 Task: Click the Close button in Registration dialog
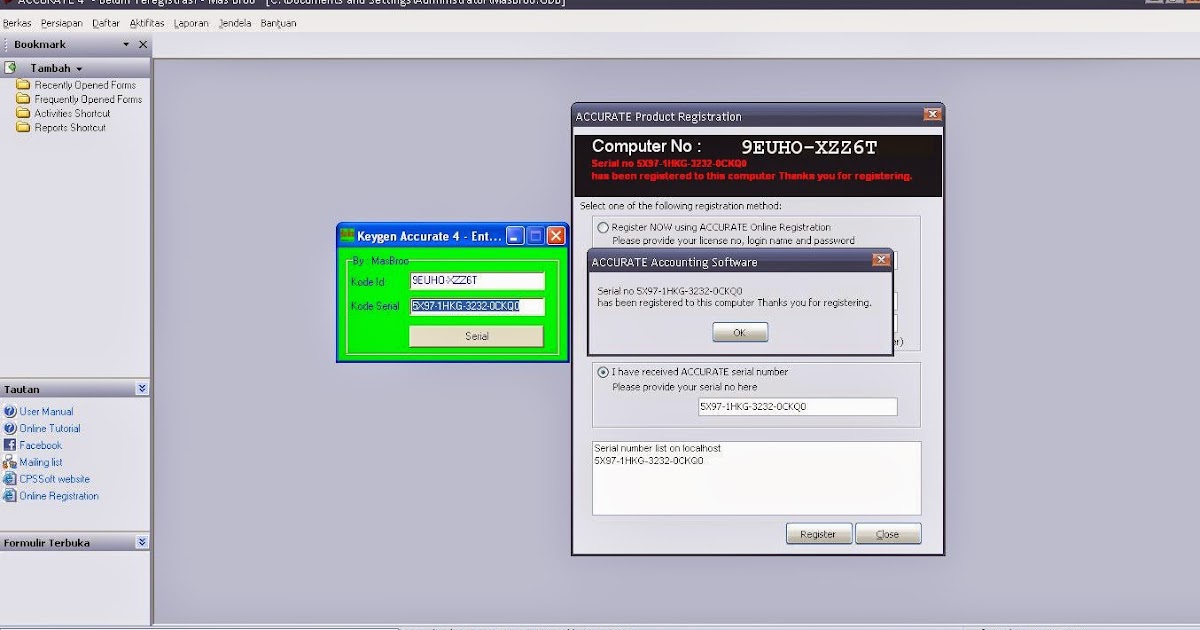(x=888, y=534)
